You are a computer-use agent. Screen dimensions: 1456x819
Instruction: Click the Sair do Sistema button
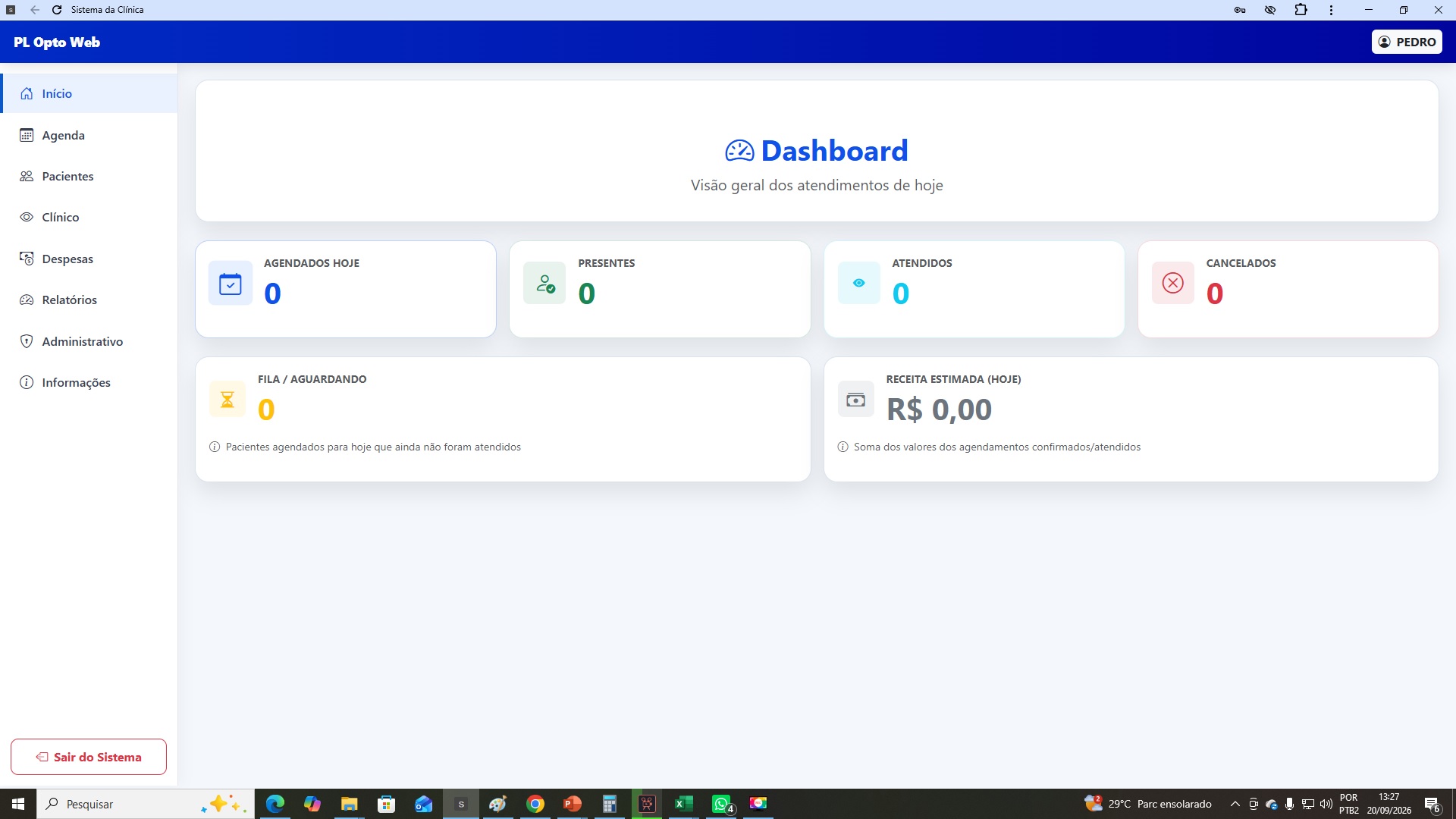[89, 757]
